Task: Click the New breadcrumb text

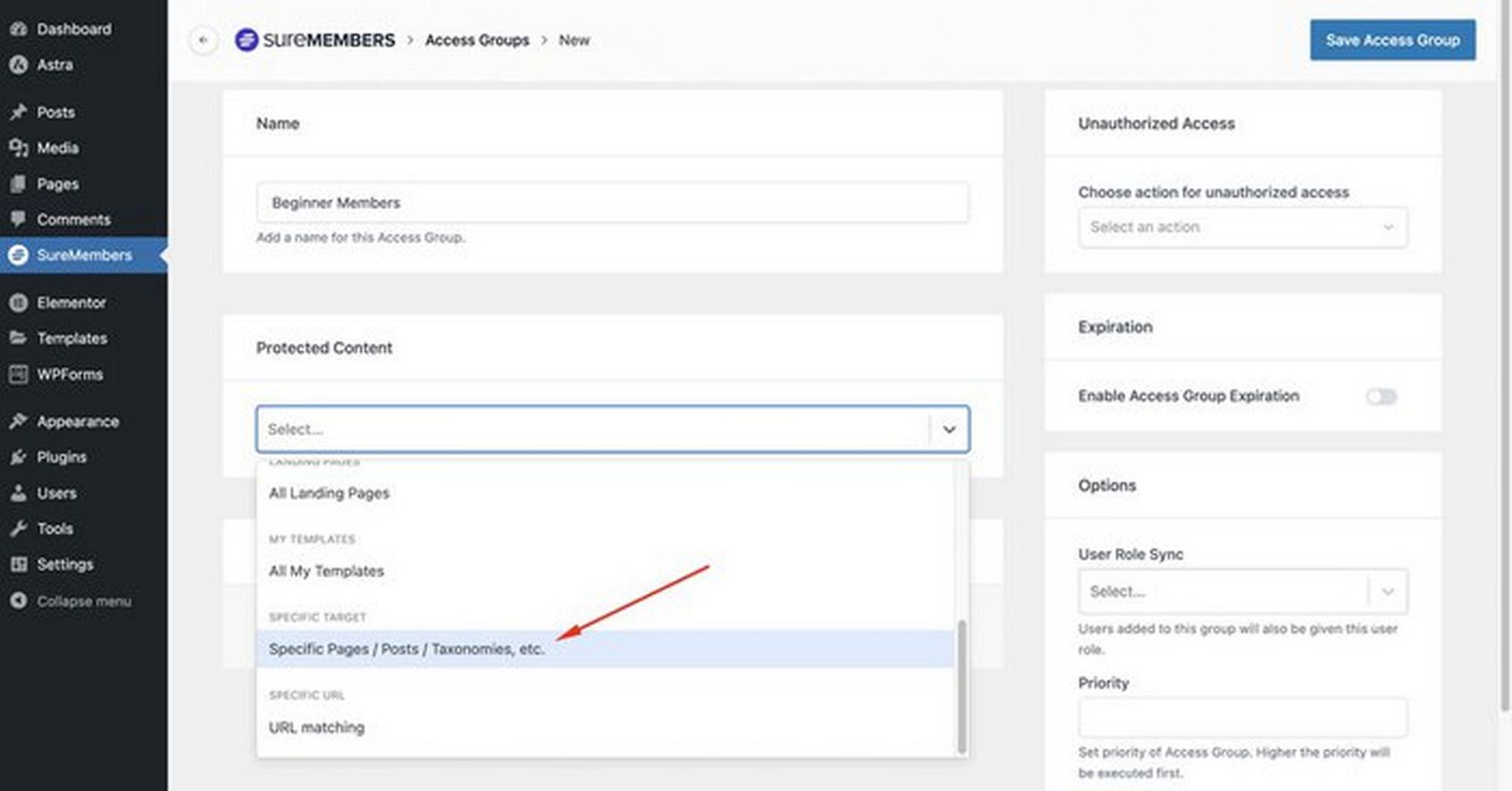Action: click(575, 40)
